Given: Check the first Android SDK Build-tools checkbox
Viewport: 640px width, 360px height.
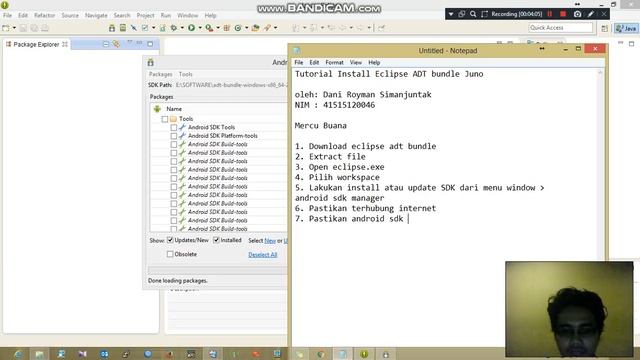Looking at the screenshot, I should 173,144.
